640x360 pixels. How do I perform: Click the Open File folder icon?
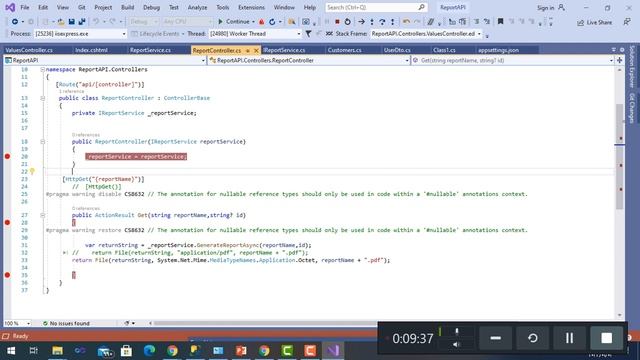click(61, 22)
